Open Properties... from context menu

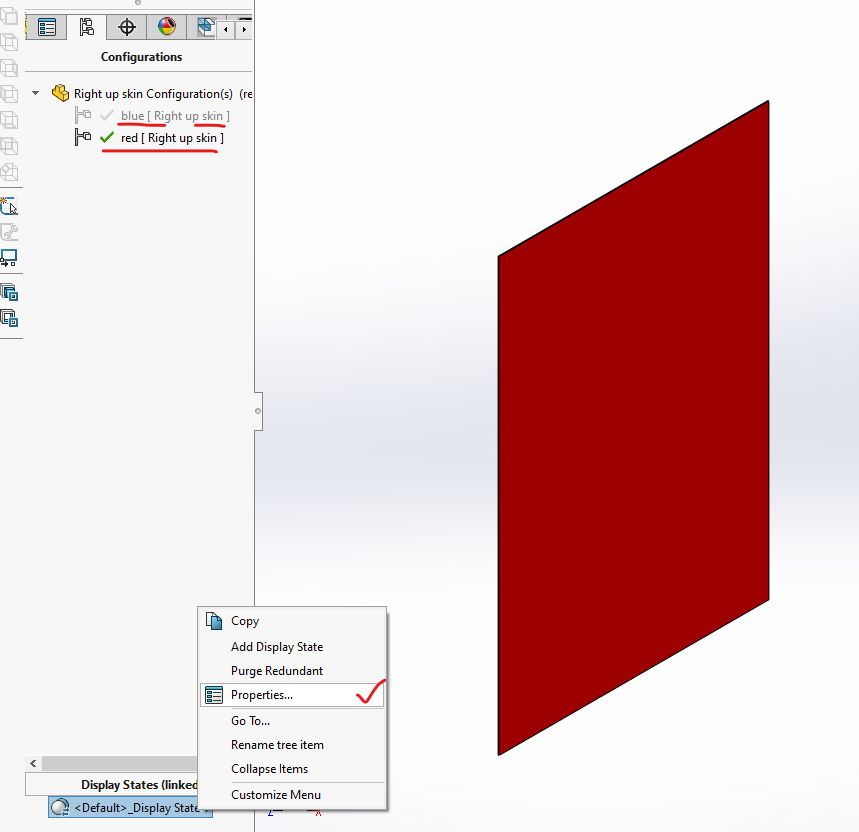(292, 695)
